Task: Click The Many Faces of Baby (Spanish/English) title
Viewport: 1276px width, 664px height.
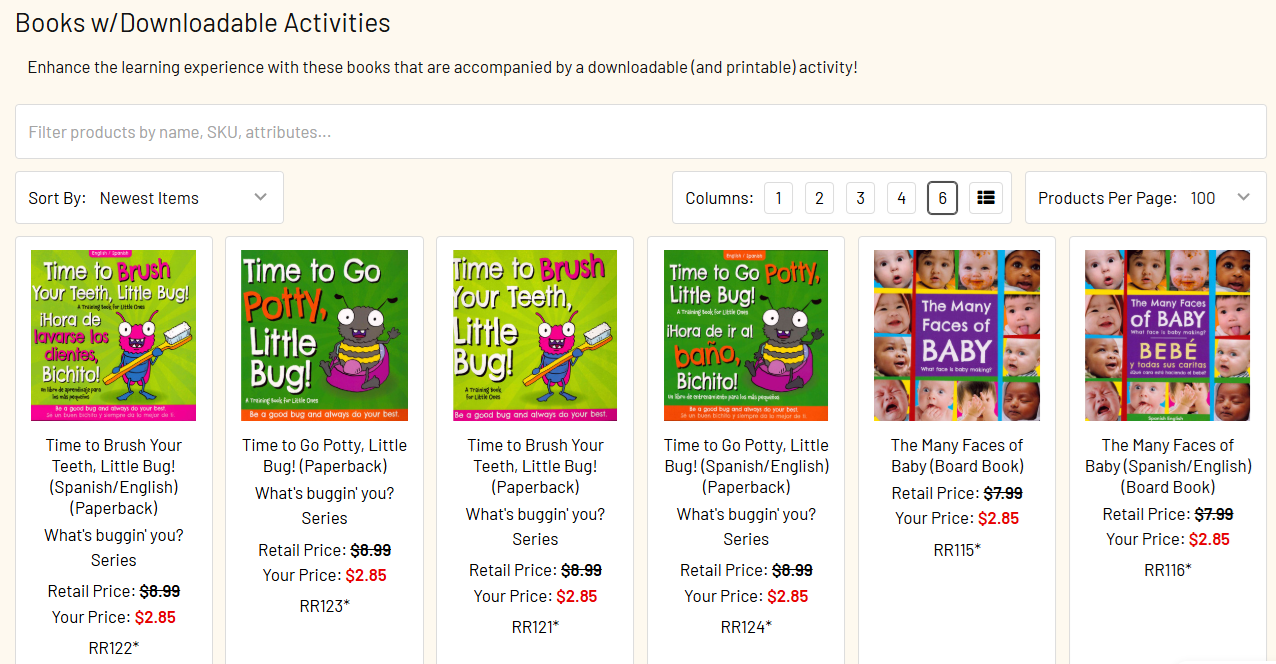Action: [x=1167, y=466]
